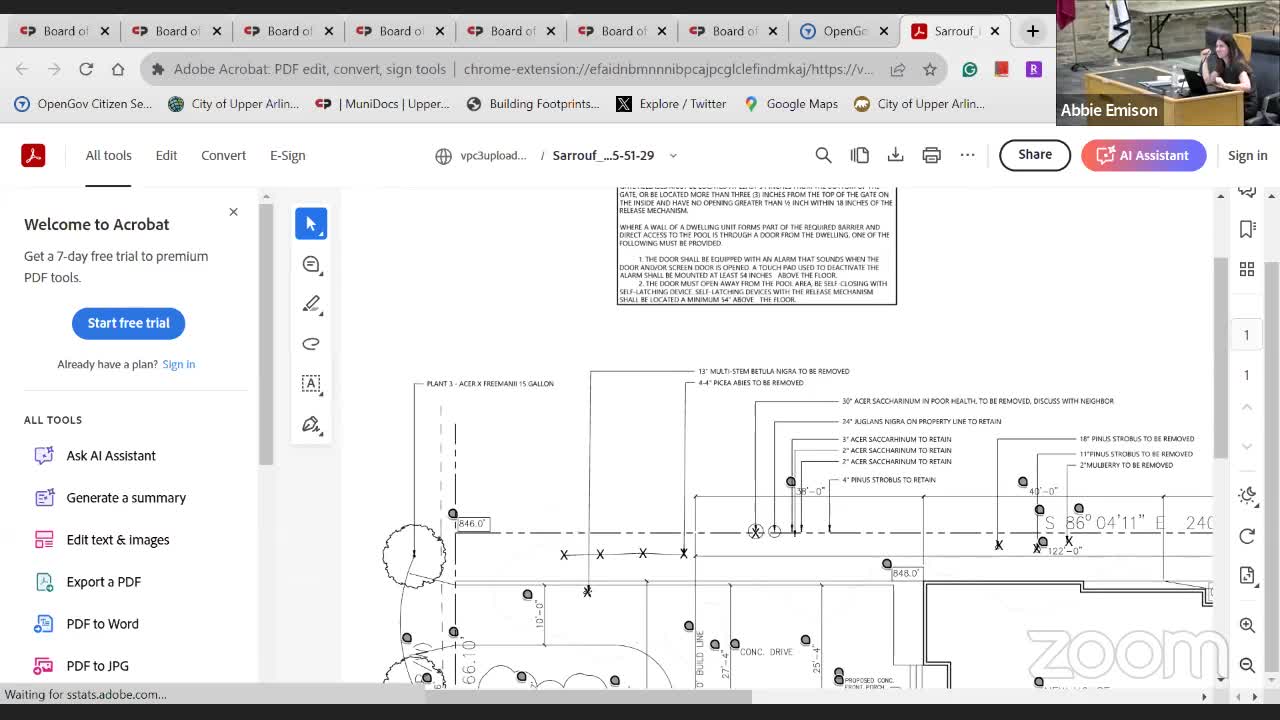Print the document using printer icon
The height and width of the screenshot is (720, 1280).
[x=931, y=155]
